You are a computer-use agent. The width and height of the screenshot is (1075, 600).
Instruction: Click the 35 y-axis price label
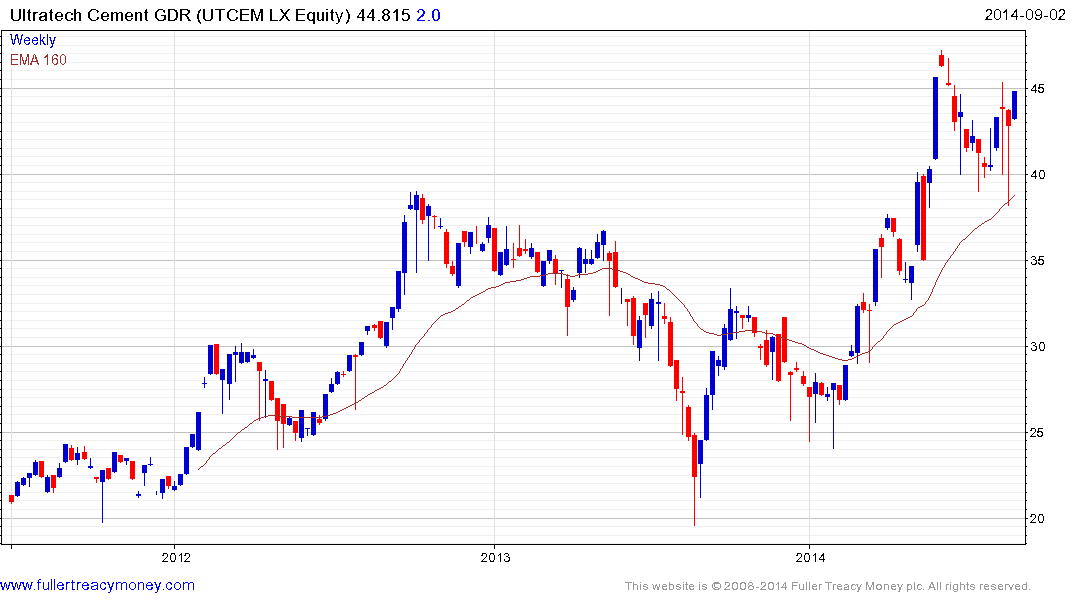(x=1039, y=261)
